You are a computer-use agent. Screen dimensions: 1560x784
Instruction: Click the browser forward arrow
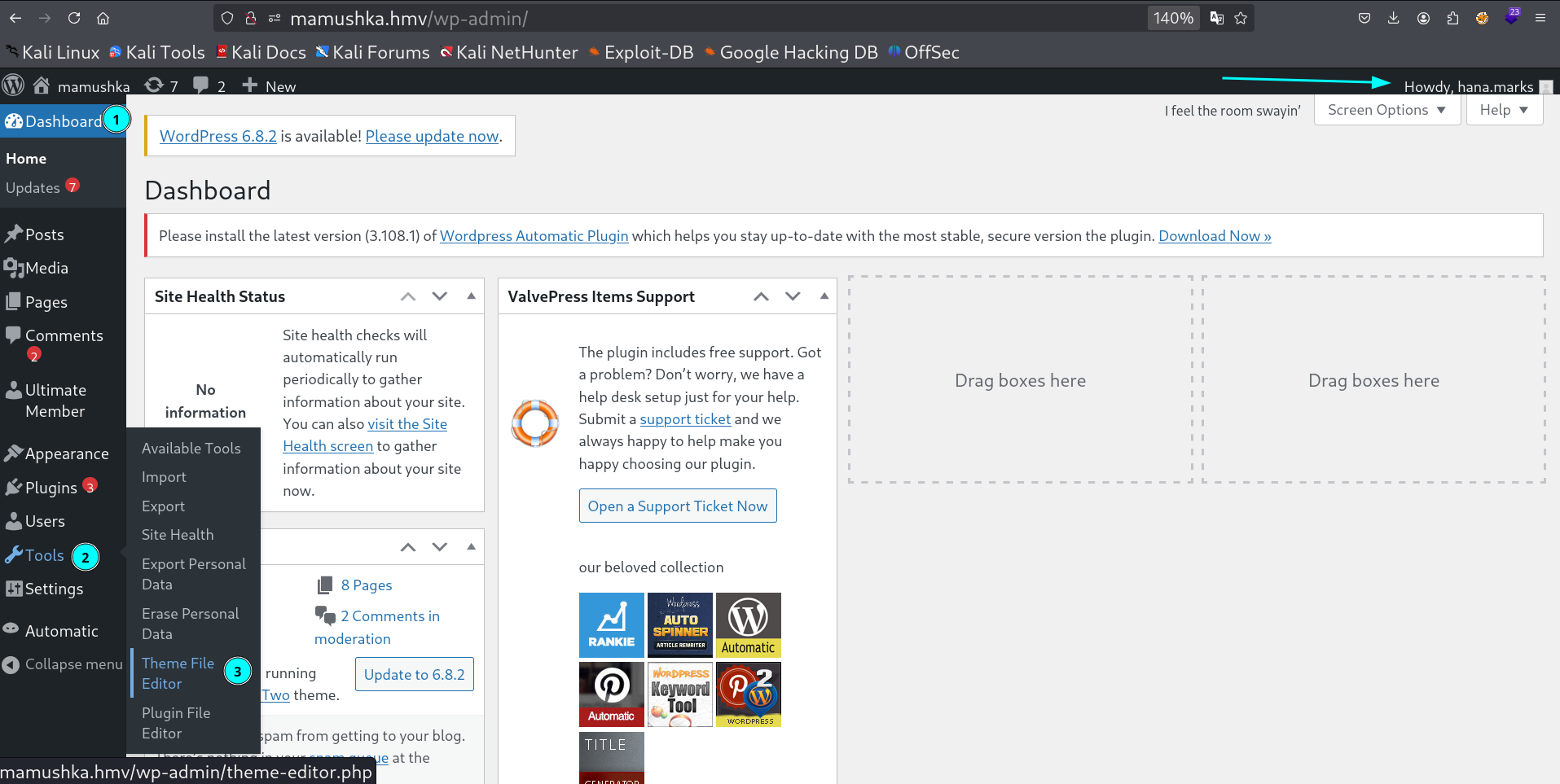[x=45, y=18]
